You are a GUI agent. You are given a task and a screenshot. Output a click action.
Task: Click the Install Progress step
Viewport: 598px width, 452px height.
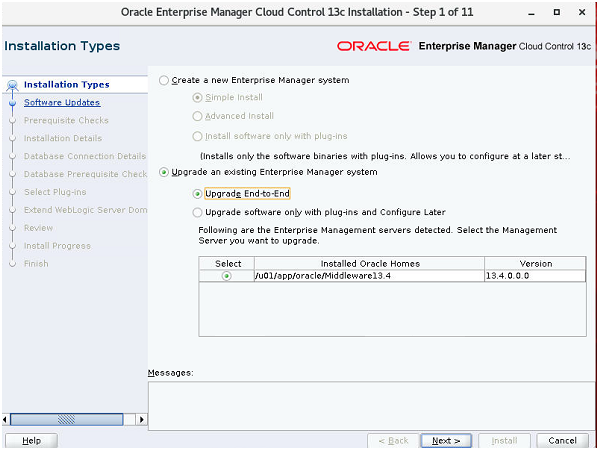(58, 246)
